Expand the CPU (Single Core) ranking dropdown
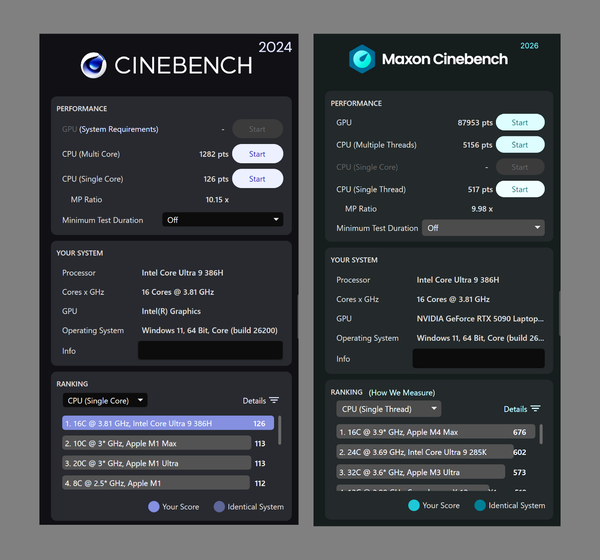 pyautogui.click(x=105, y=400)
